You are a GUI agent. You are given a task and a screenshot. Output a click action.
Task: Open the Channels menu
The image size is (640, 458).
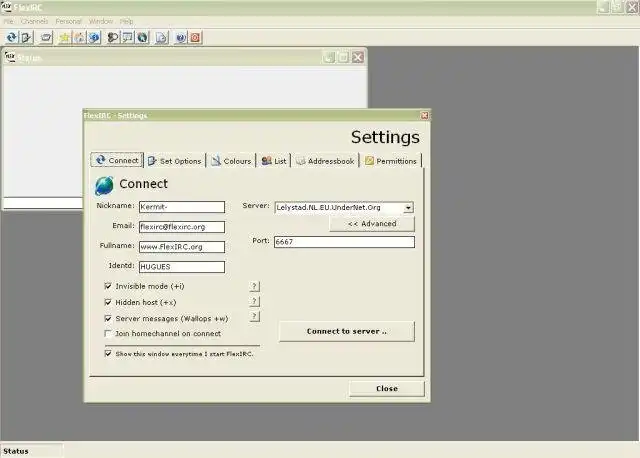coord(34,21)
